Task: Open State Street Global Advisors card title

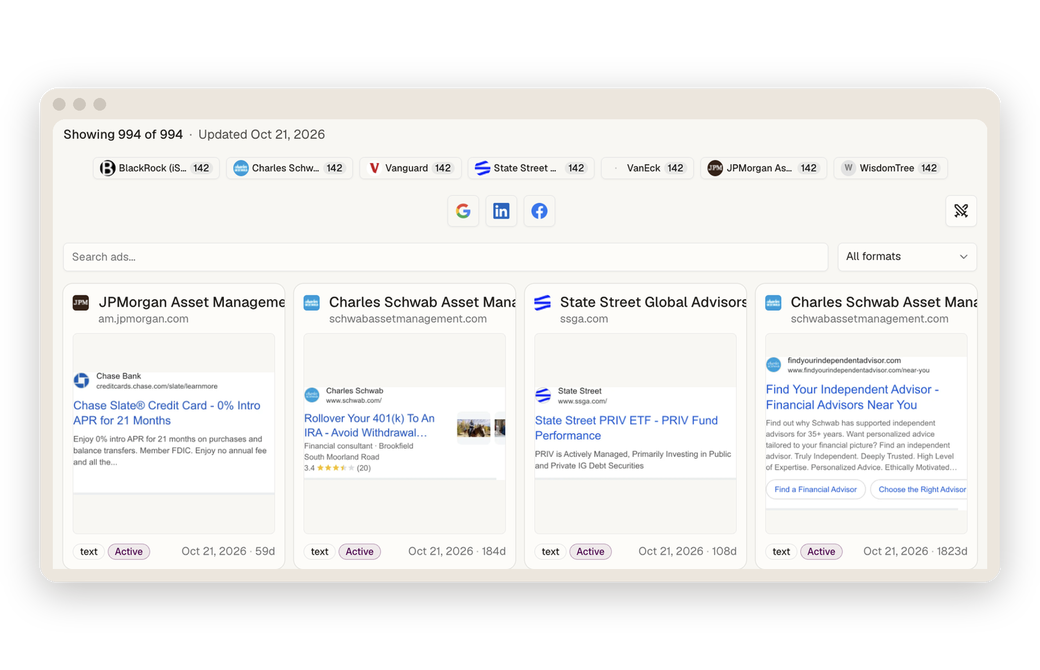Action: 653,302
